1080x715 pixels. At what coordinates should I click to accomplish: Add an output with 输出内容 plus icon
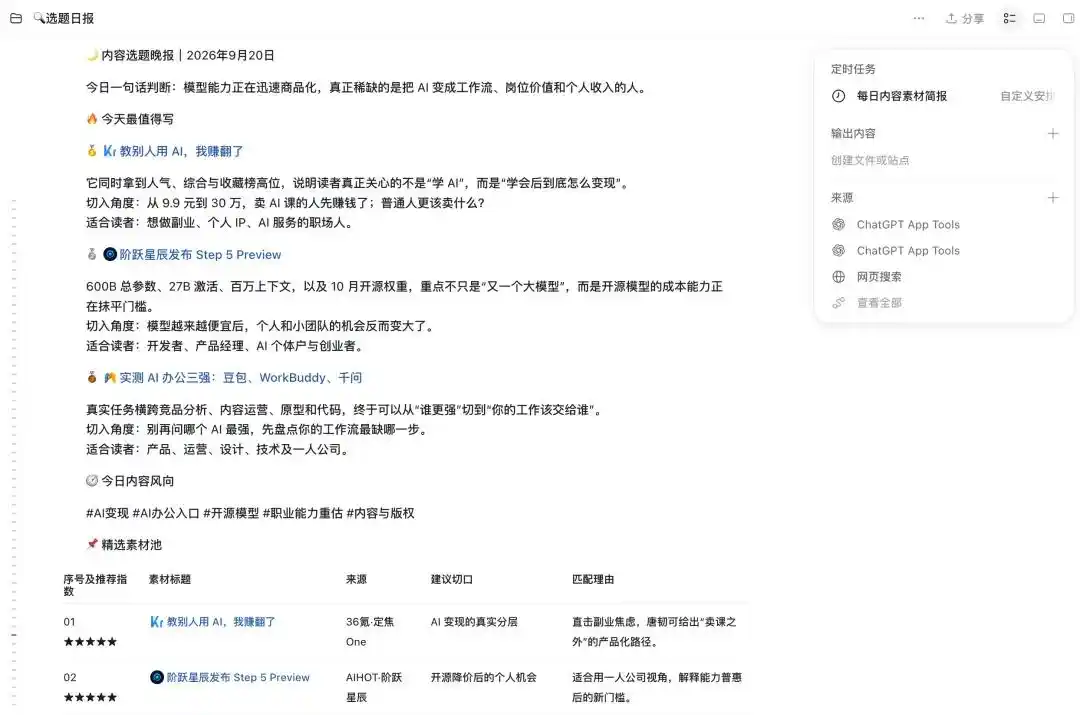click(1052, 134)
